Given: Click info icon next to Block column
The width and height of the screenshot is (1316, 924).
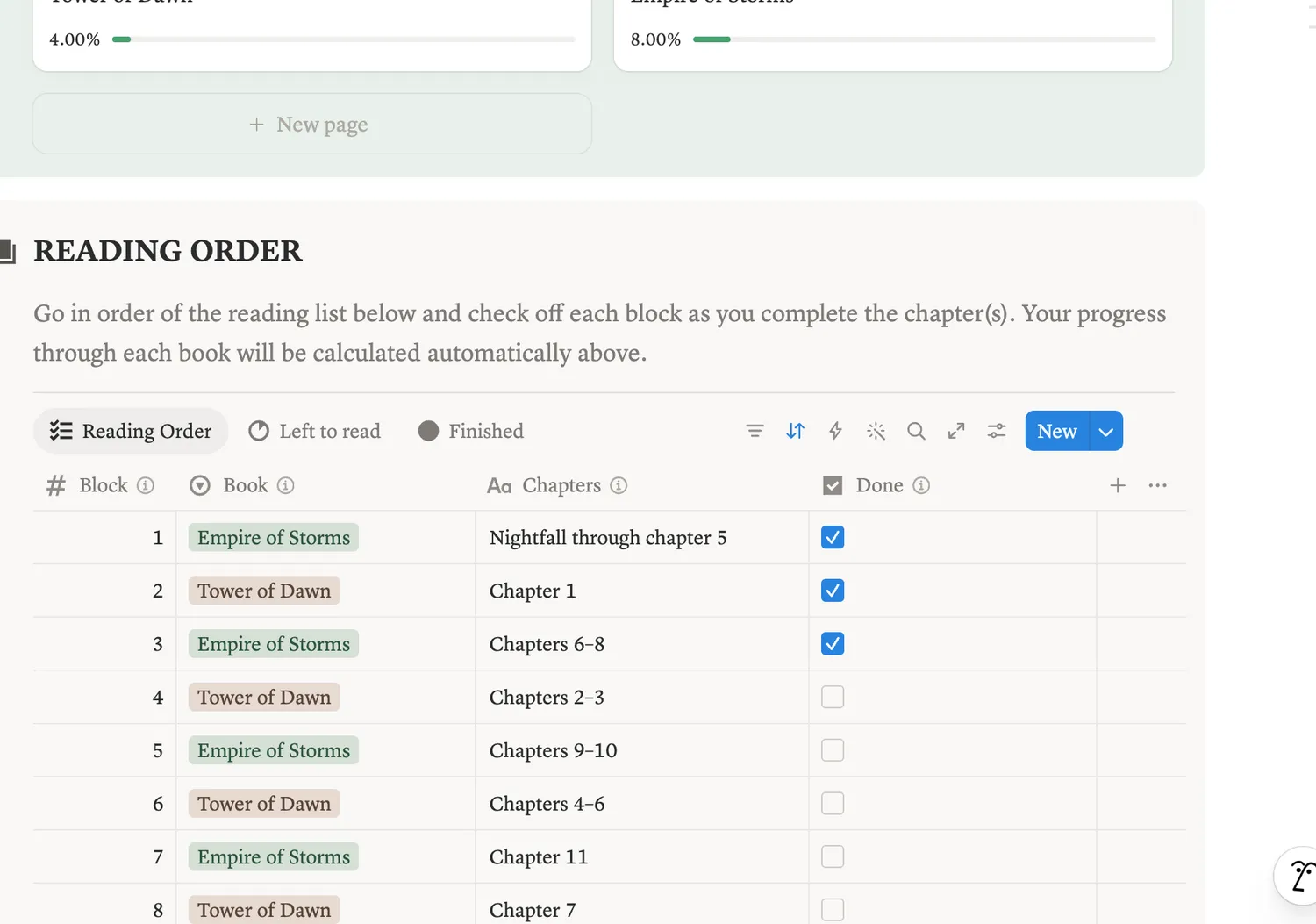Looking at the screenshot, I should [x=146, y=485].
